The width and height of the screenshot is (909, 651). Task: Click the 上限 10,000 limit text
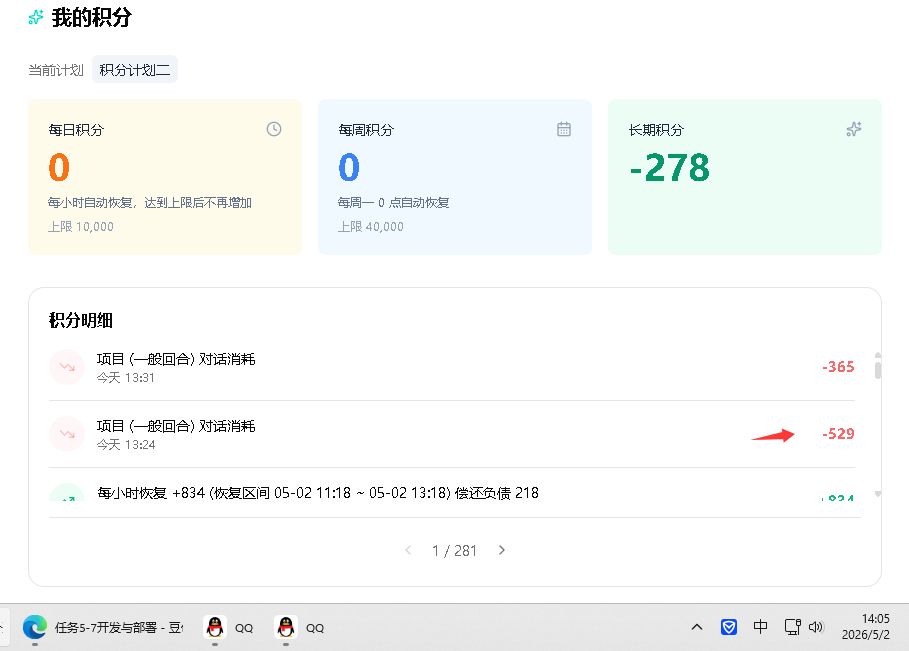pyautogui.click(x=81, y=227)
